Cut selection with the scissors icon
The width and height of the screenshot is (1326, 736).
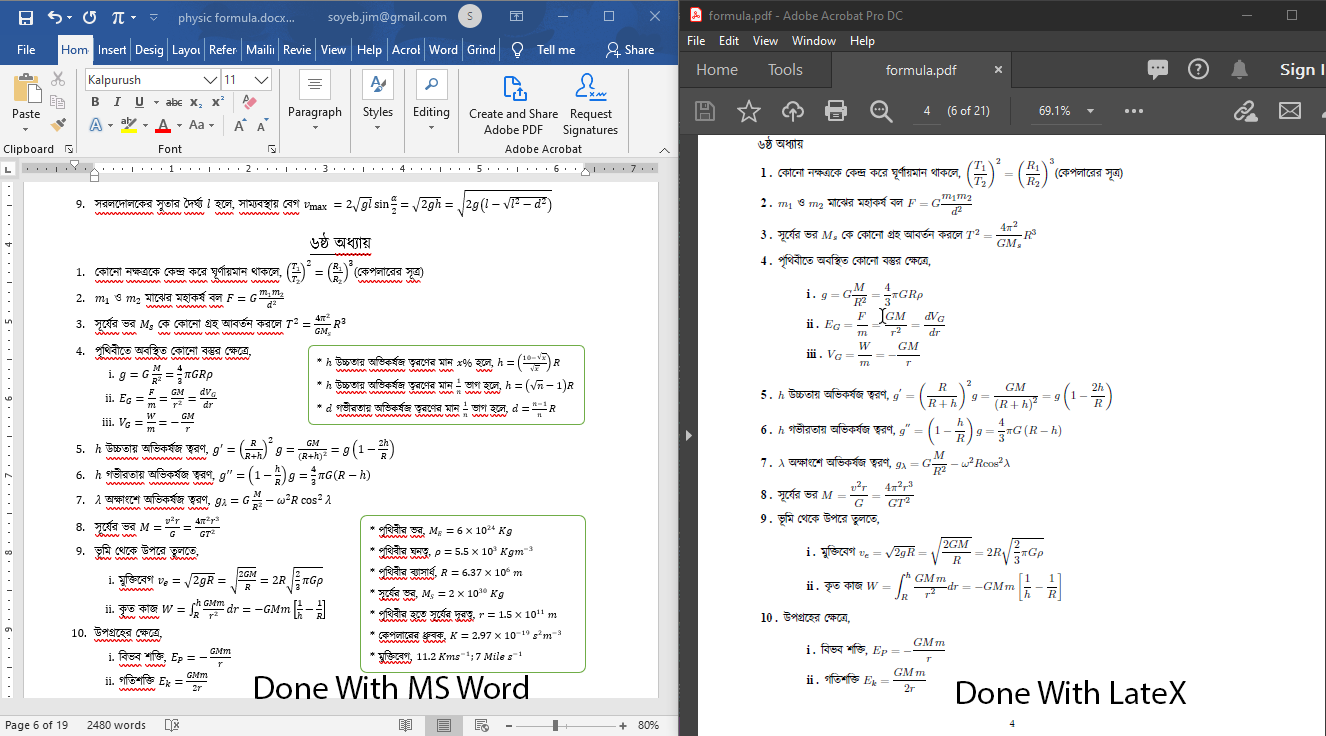pos(58,79)
